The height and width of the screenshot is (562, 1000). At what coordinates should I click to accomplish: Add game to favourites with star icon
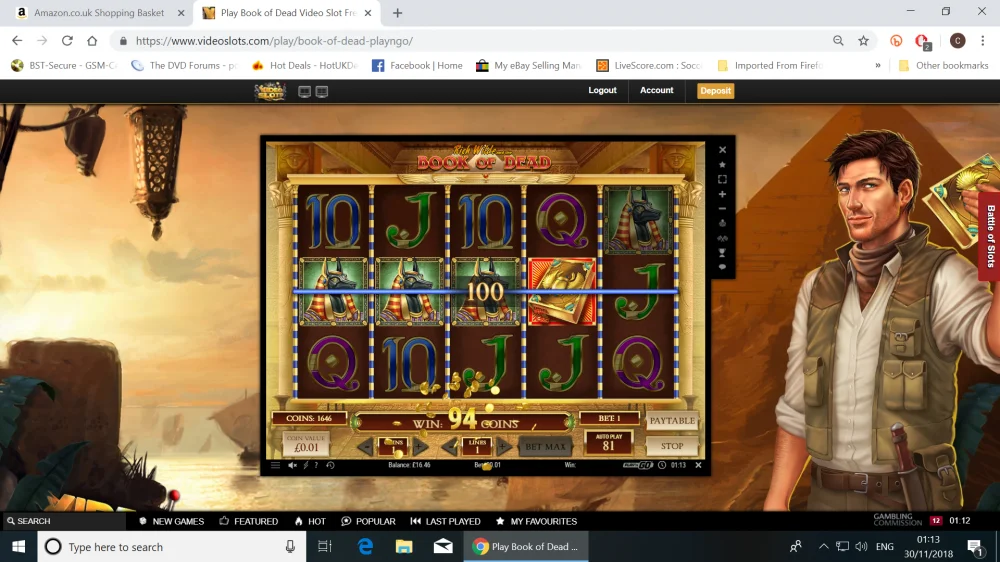723,165
